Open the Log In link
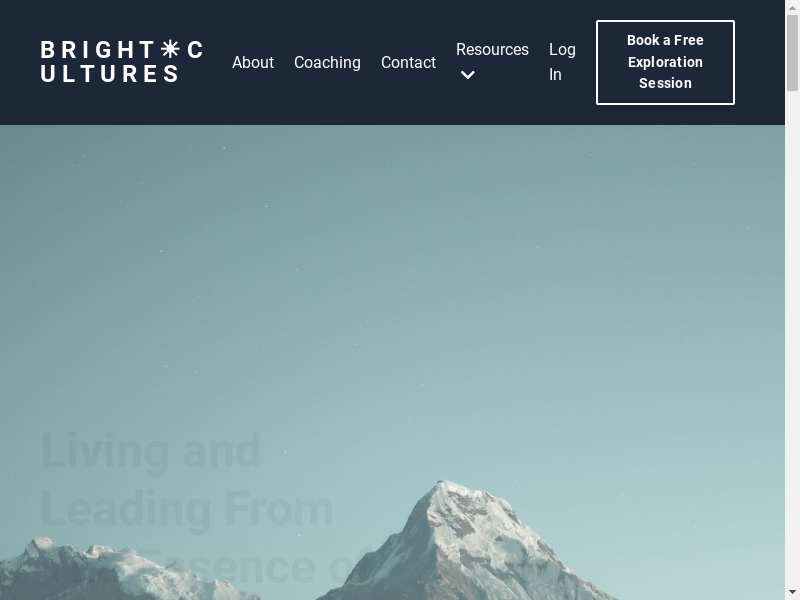The height and width of the screenshot is (600, 800). coord(562,62)
